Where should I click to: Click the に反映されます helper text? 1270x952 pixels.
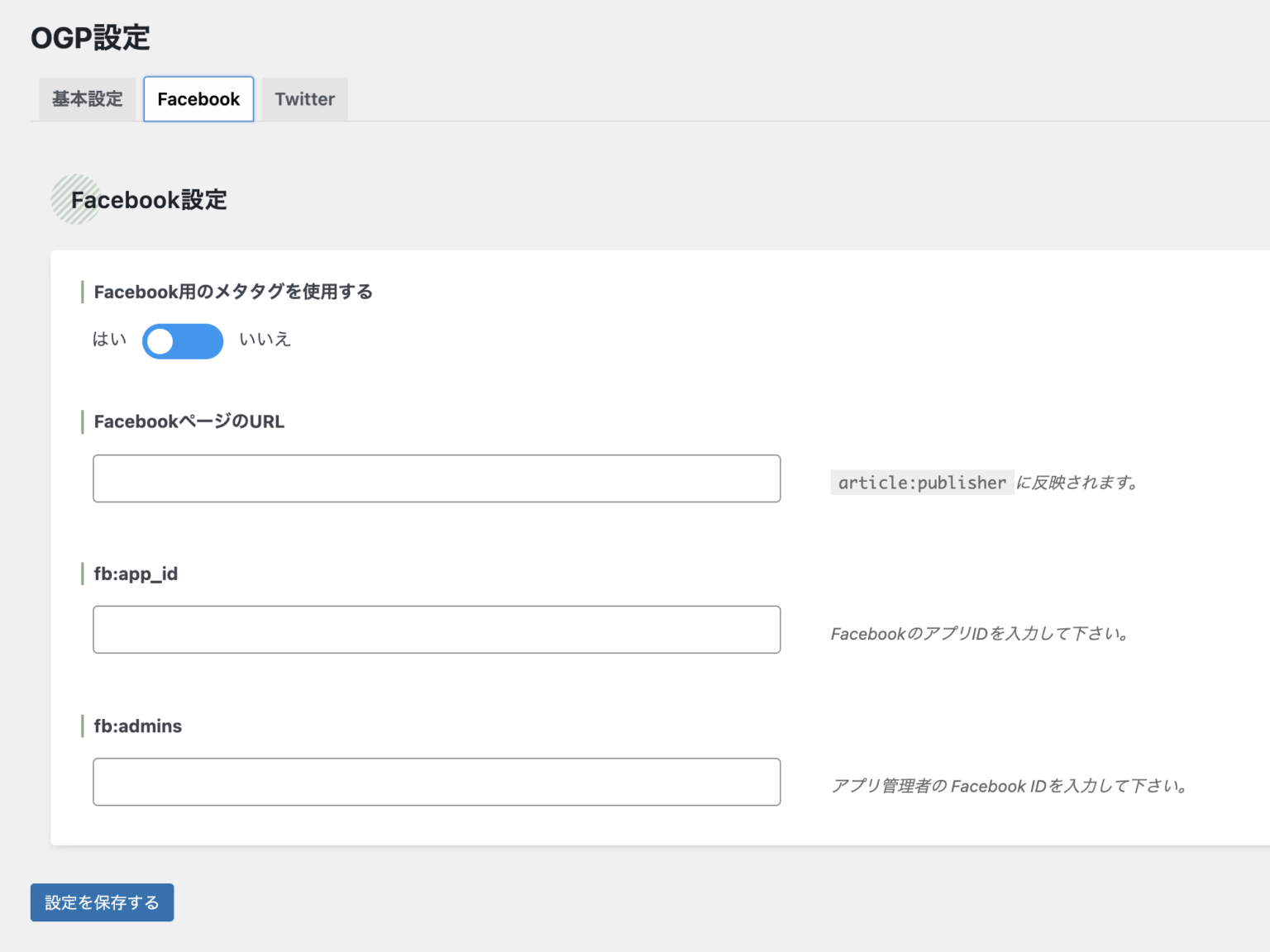1075,483
